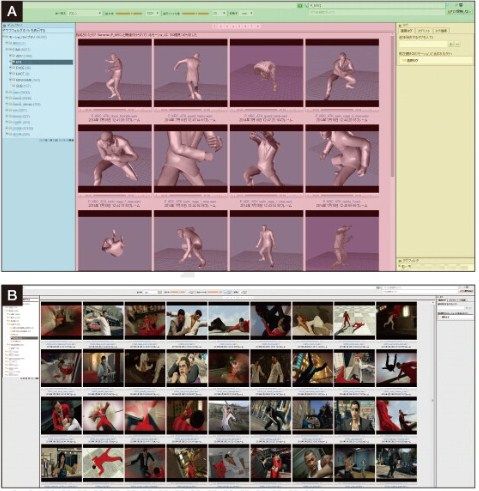Adjust the second yellow slider in window A's toolbar
Screen dimensions: 479x491
(x=196, y=13)
